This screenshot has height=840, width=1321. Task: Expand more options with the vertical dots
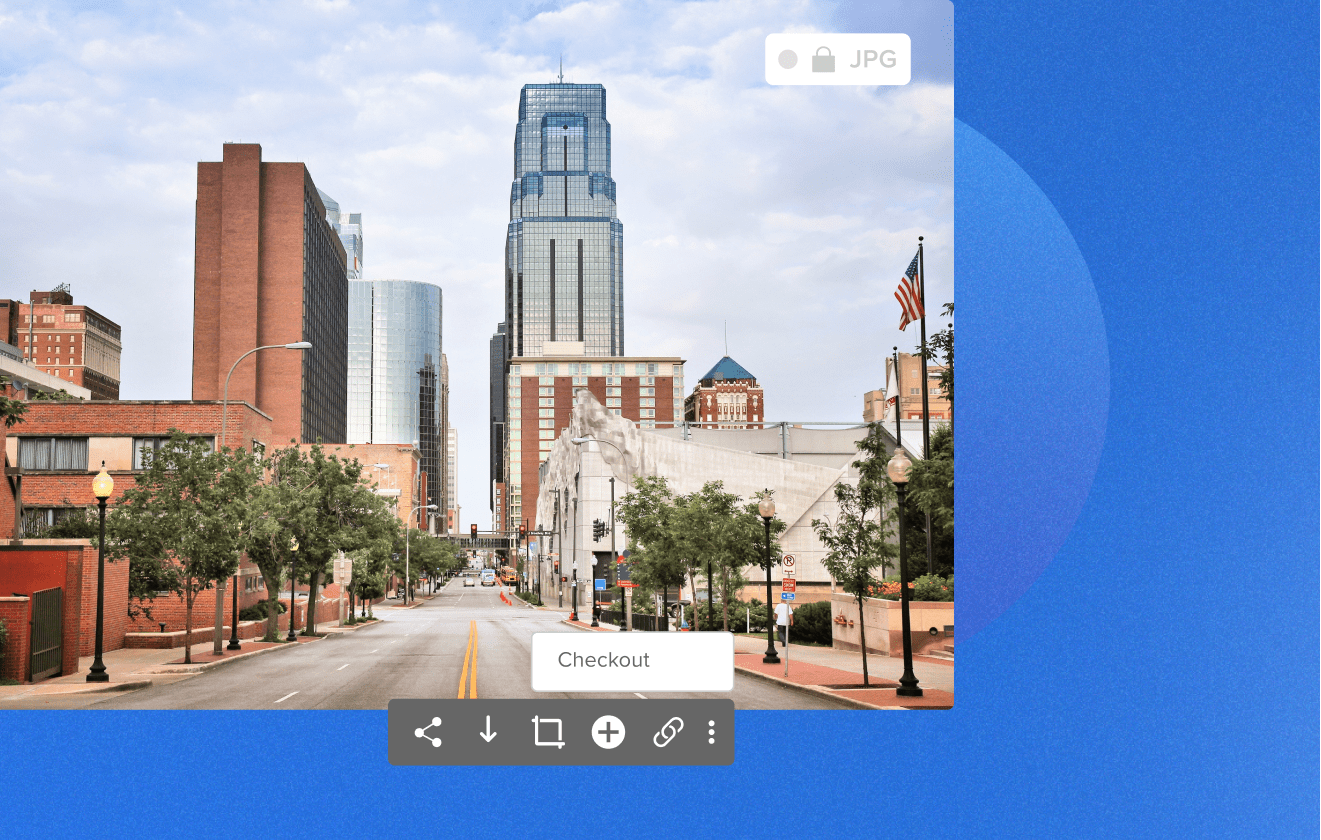[x=712, y=732]
